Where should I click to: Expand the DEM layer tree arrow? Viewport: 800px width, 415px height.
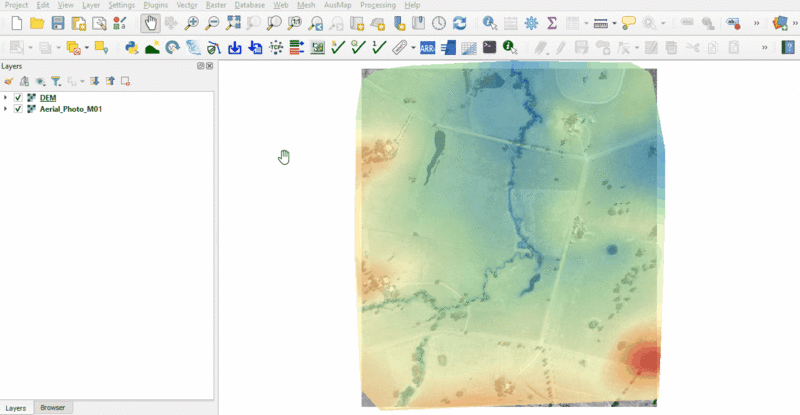(6, 97)
